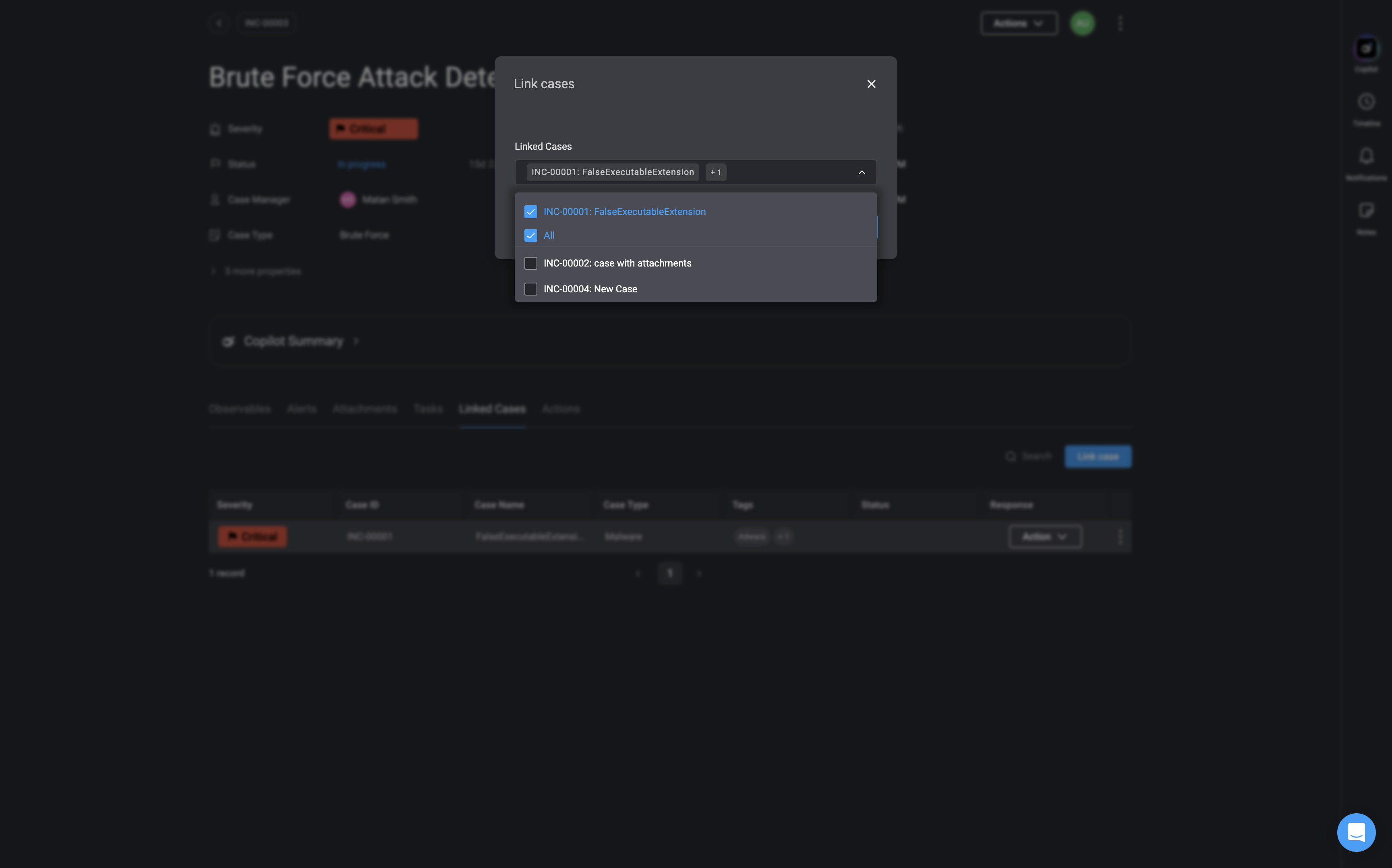Image resolution: width=1392 pixels, height=868 pixels.
Task: Click the user avatar in header
Action: (1083, 23)
